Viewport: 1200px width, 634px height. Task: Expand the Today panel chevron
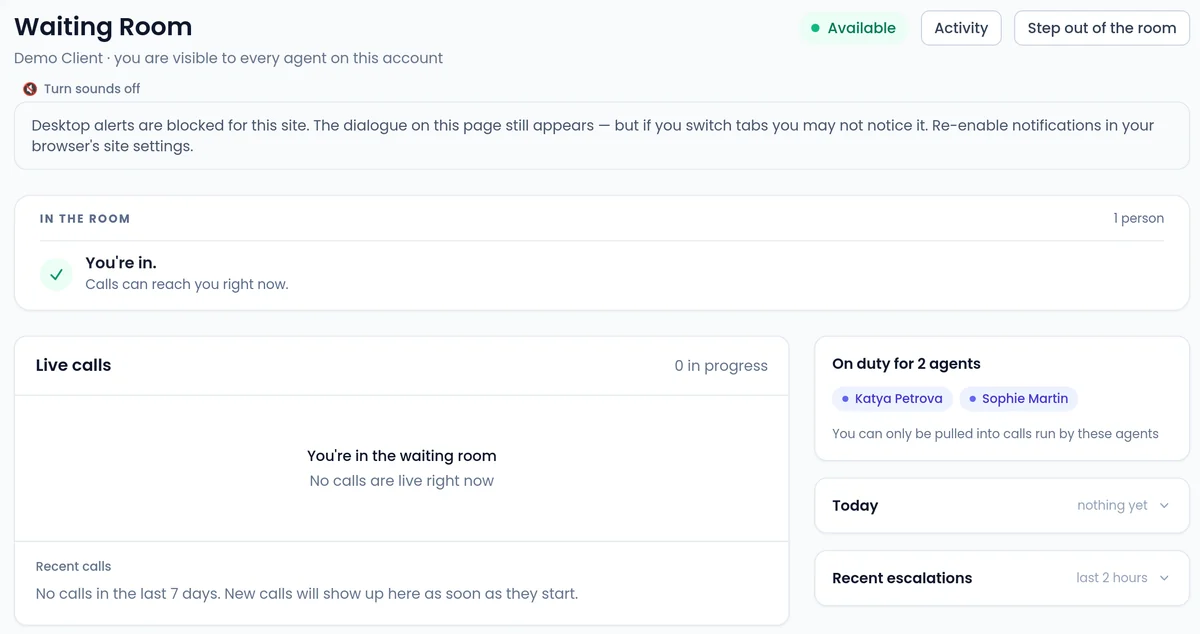tap(1164, 506)
